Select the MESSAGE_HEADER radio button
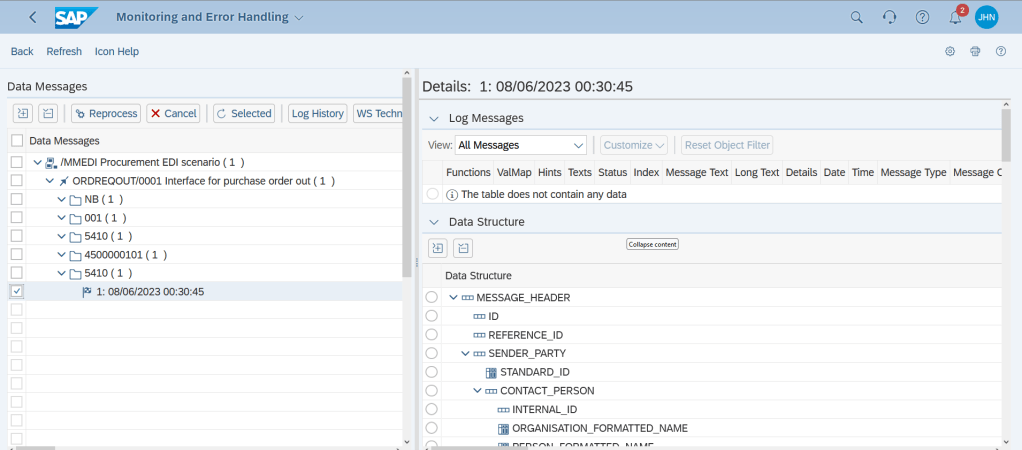Image resolution: width=1022 pixels, height=450 pixels. pos(432,298)
